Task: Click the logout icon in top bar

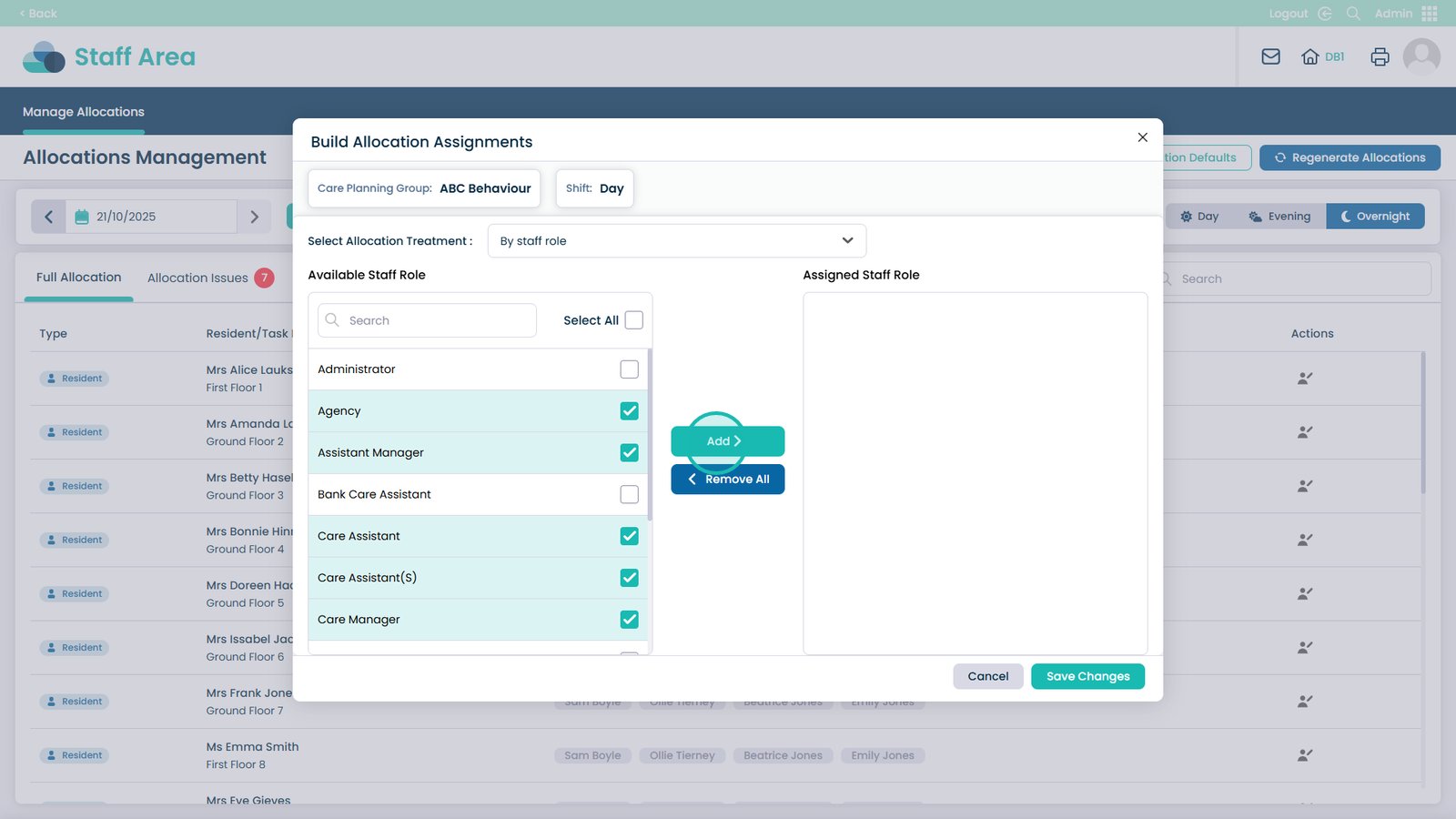Action: (x=1325, y=14)
